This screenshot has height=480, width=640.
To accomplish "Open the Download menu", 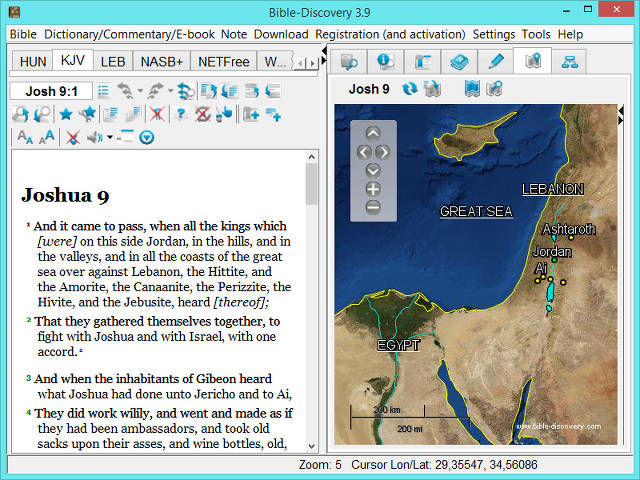I will [x=281, y=34].
